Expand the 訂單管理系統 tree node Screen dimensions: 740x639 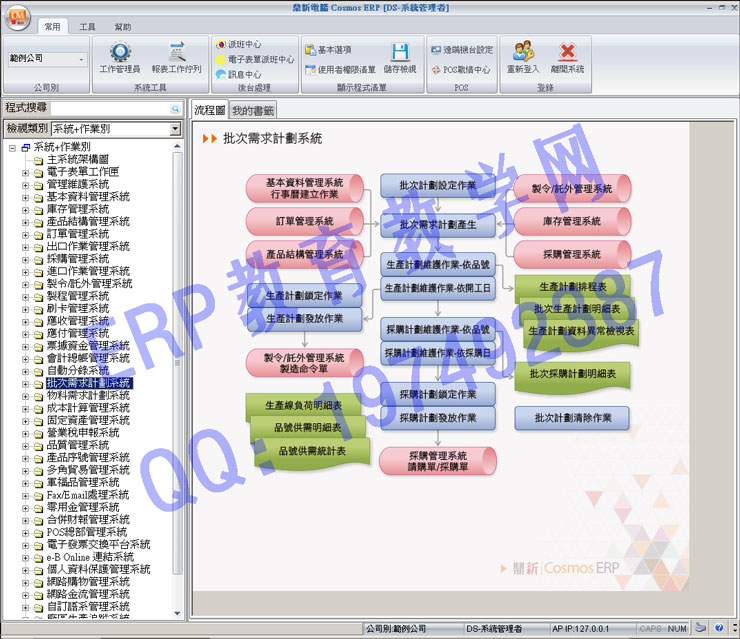25,235
